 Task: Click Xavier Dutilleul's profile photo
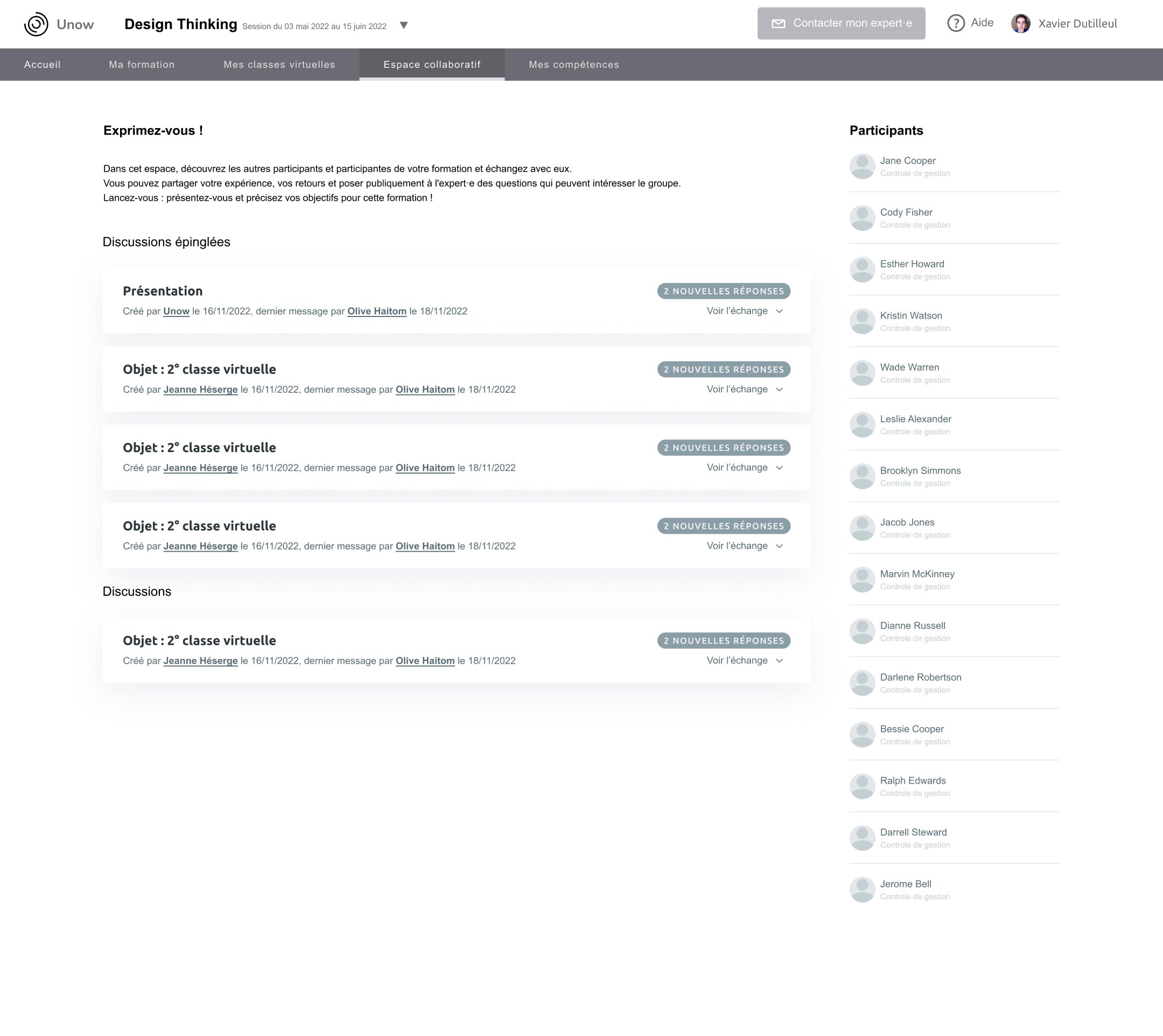pos(1020,24)
